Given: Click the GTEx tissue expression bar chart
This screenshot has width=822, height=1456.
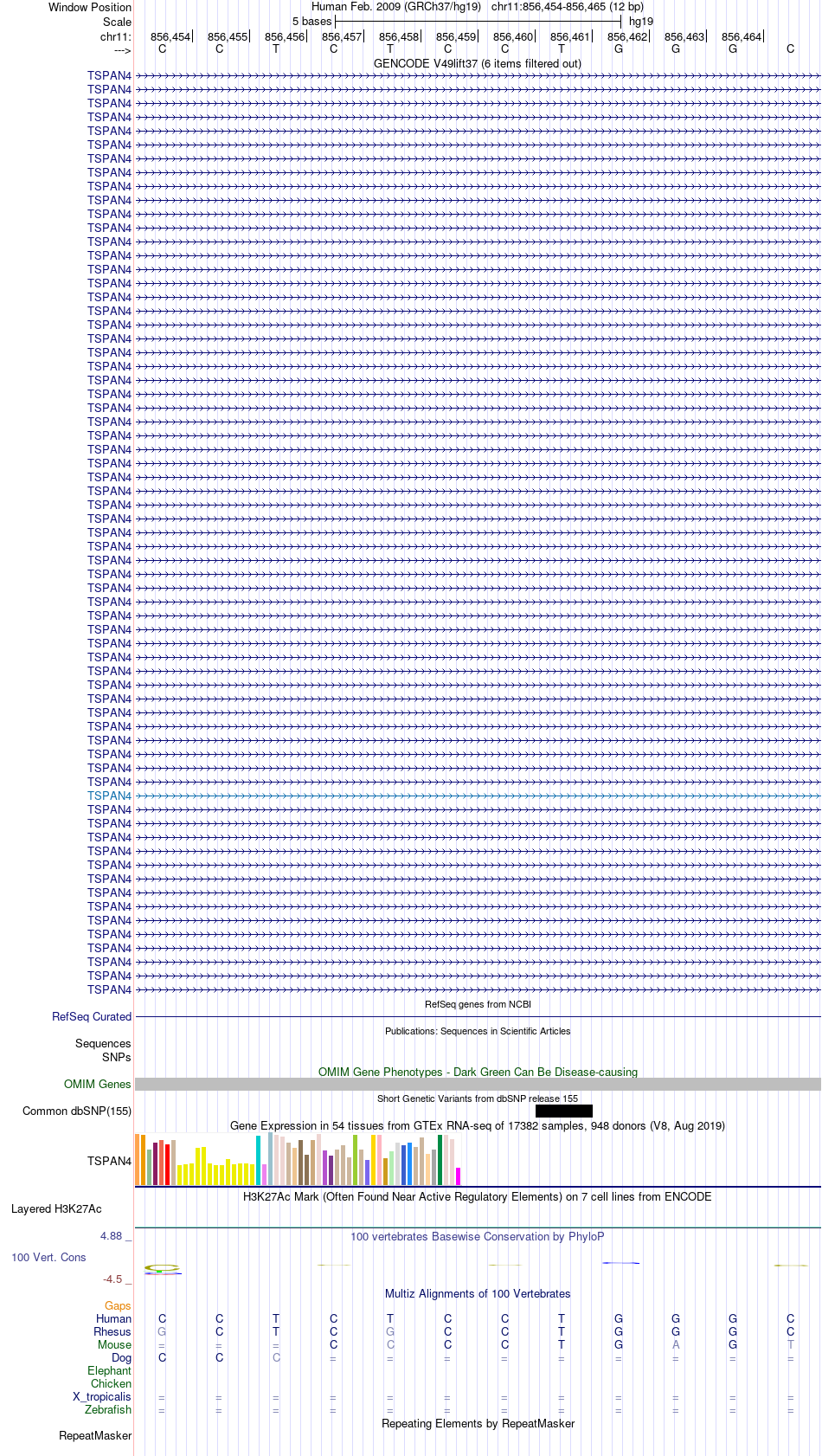Looking at the screenshot, I should tap(299, 1159).
